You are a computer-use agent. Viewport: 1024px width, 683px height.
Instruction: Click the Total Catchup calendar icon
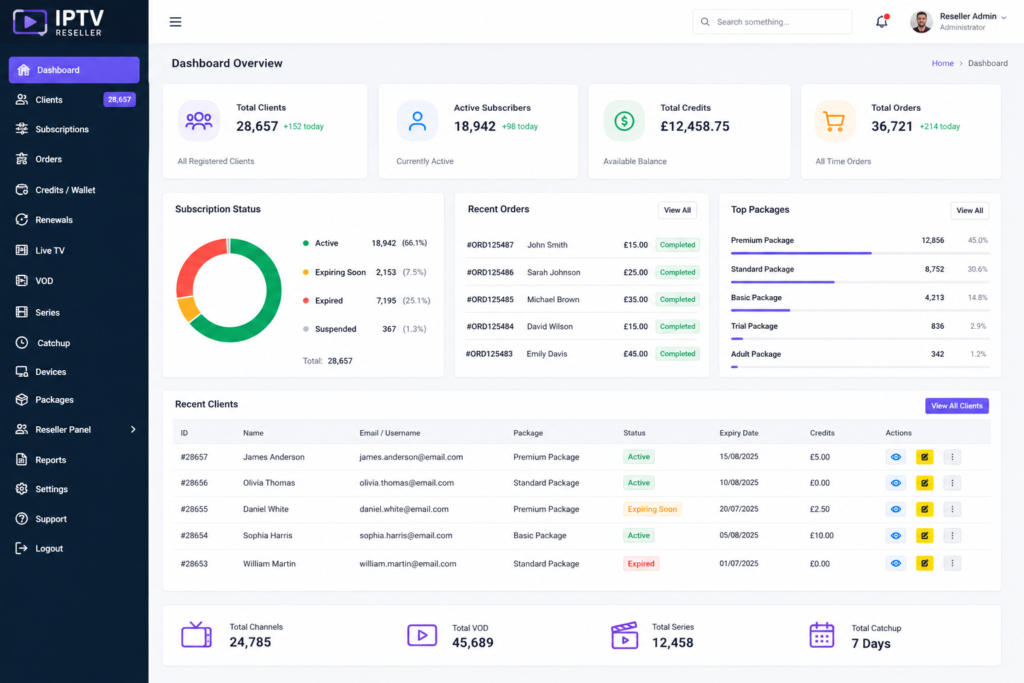pos(822,635)
